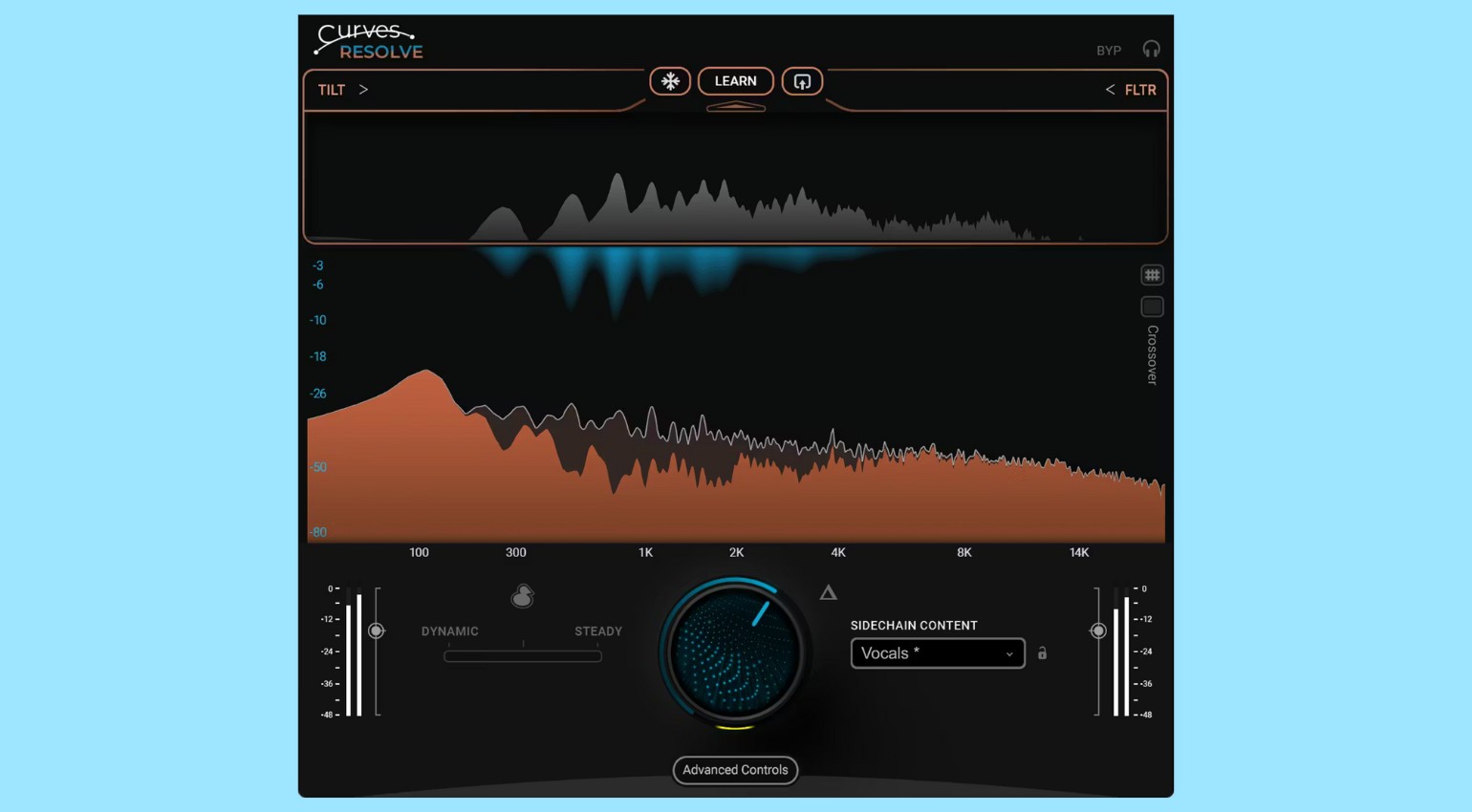1472x812 pixels.
Task: Expand the TILT panel
Action: 343,90
